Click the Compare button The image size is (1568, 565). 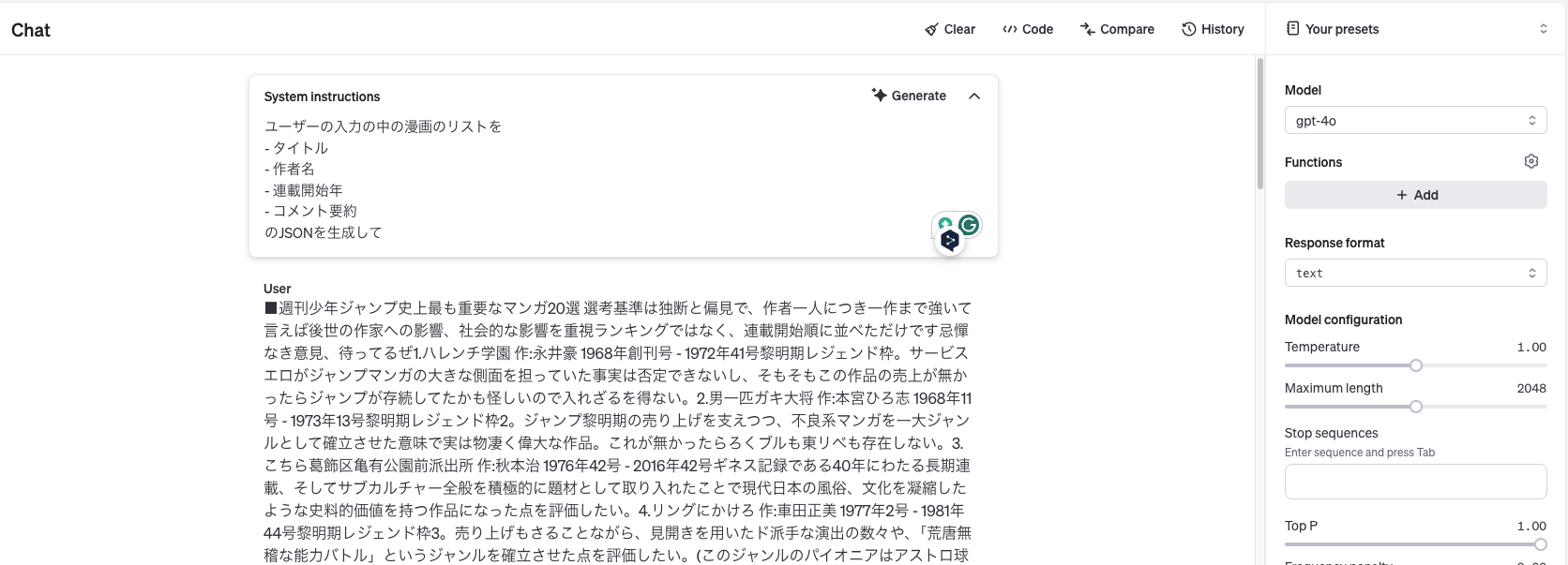pyautogui.click(x=1117, y=29)
